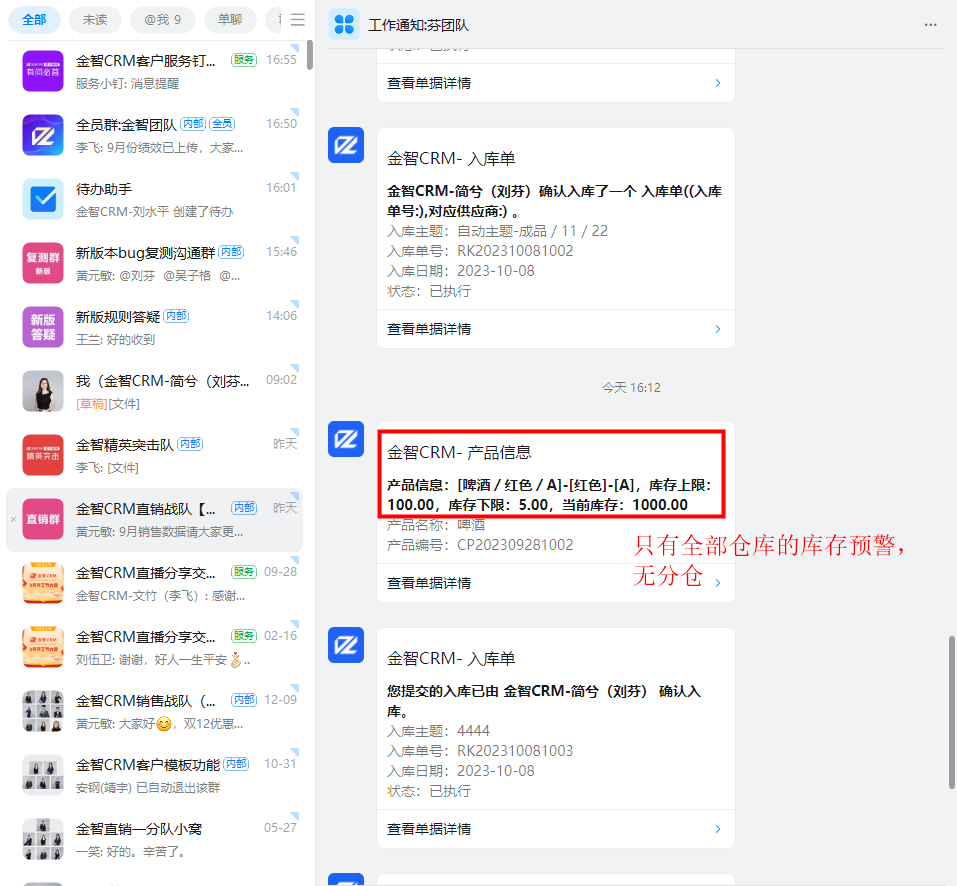The height and width of the screenshot is (886, 957).
Task: Open 金智CRM客户模板功能 group avatar
Action: pos(43,776)
